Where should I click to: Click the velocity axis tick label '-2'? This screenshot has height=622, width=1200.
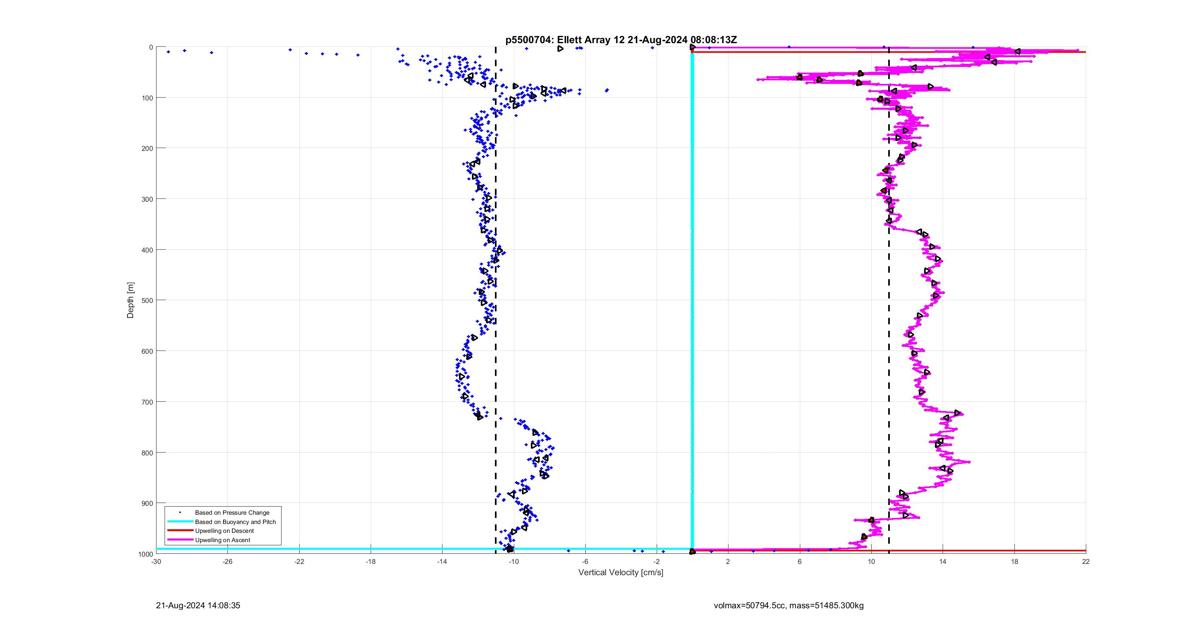tap(657, 561)
